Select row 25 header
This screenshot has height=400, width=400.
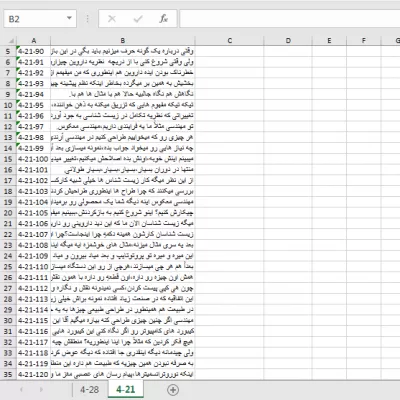coord(8,267)
